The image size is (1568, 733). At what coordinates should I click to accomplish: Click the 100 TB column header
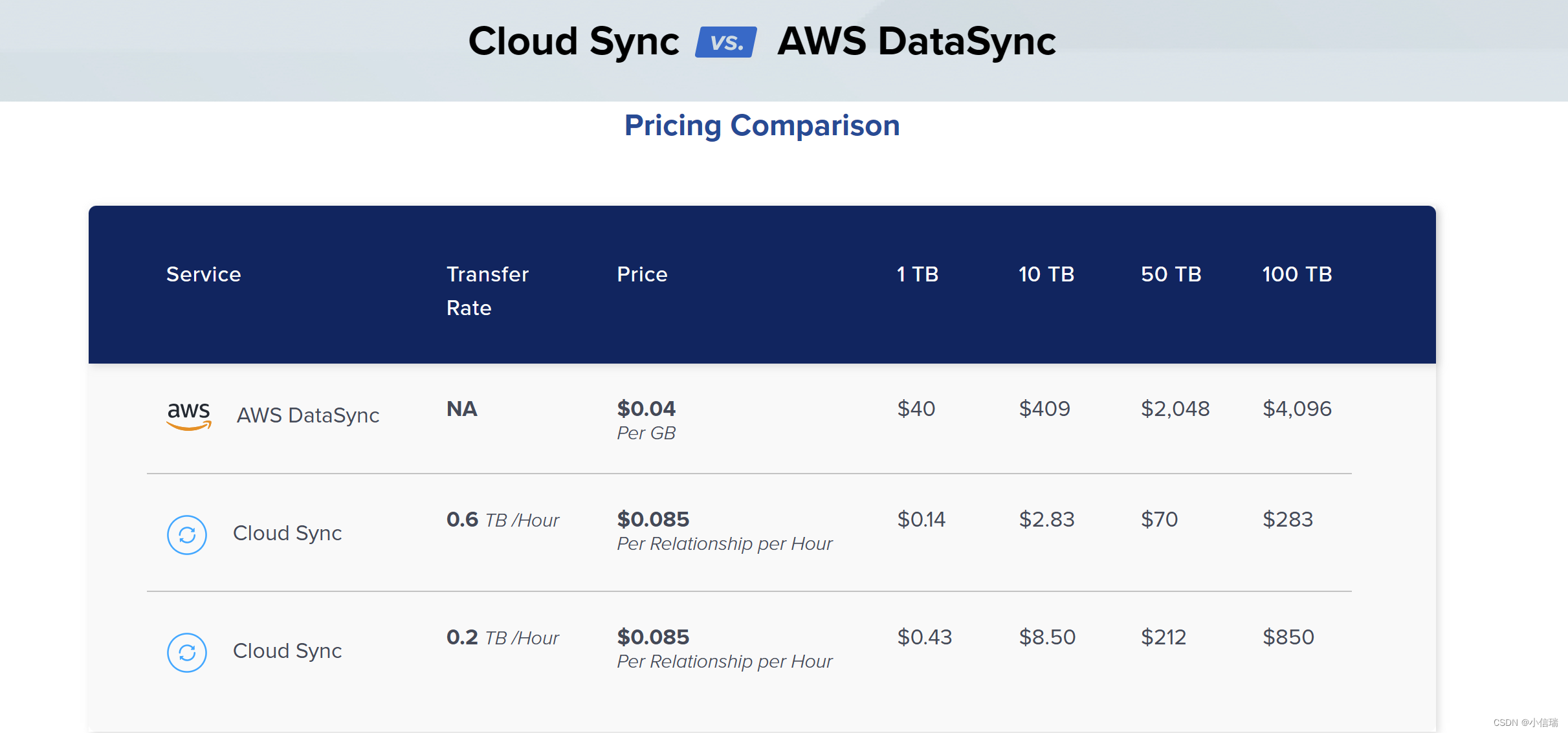[x=1297, y=274]
